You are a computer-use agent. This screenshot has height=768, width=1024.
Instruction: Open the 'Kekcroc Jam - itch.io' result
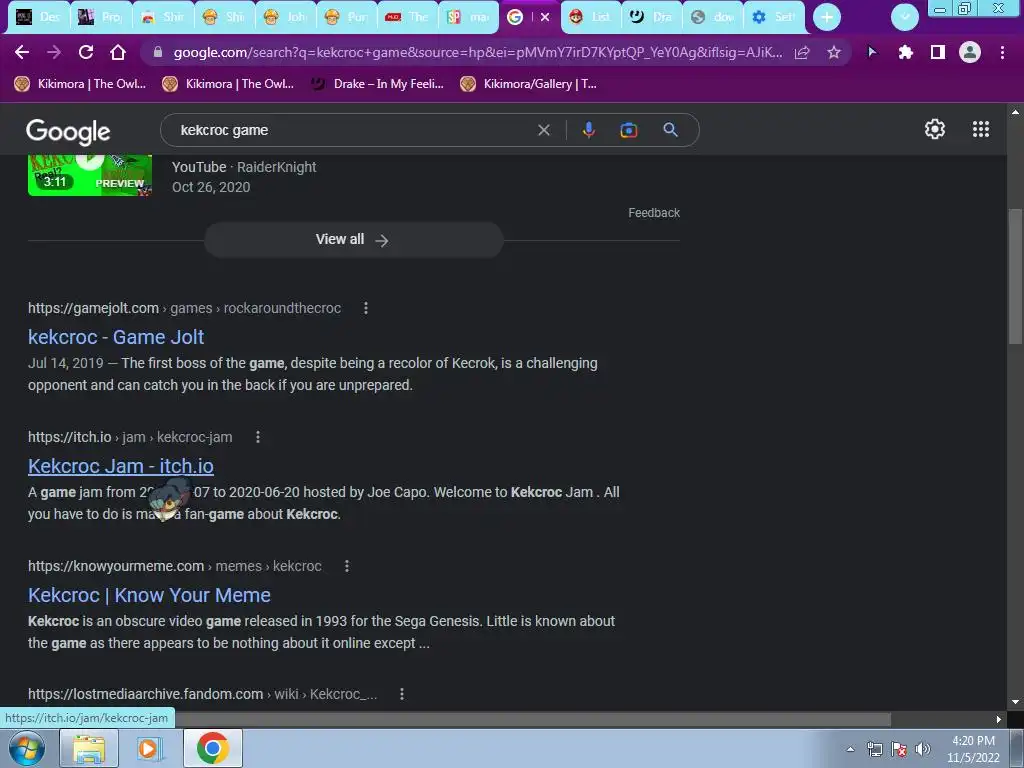click(x=120, y=466)
